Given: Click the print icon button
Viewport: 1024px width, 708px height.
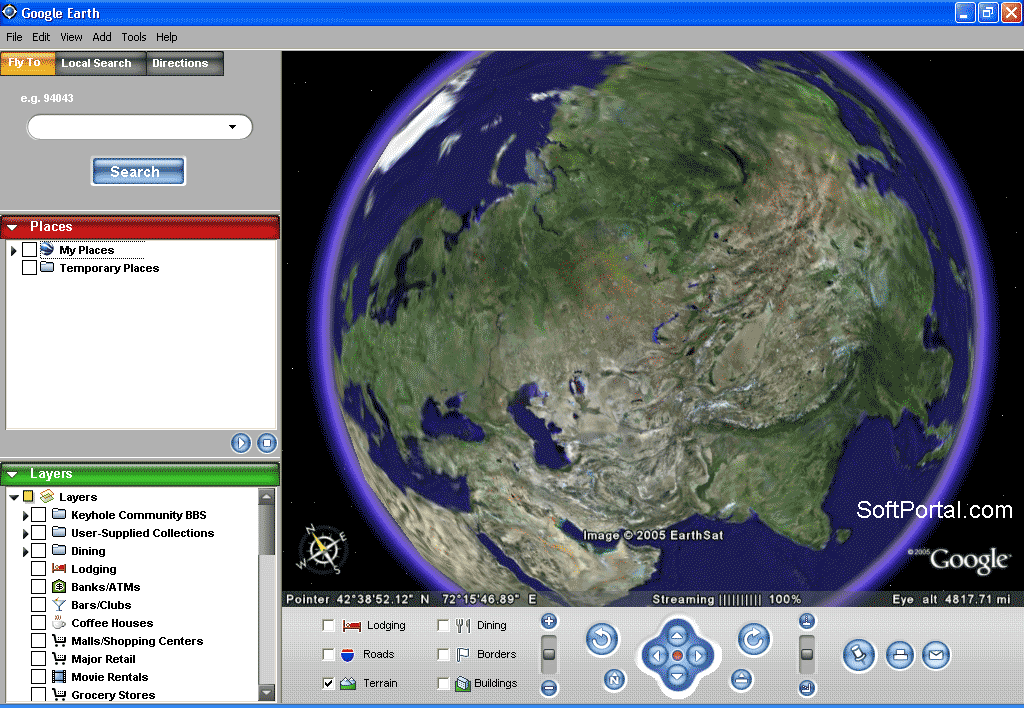Looking at the screenshot, I should click(900, 656).
